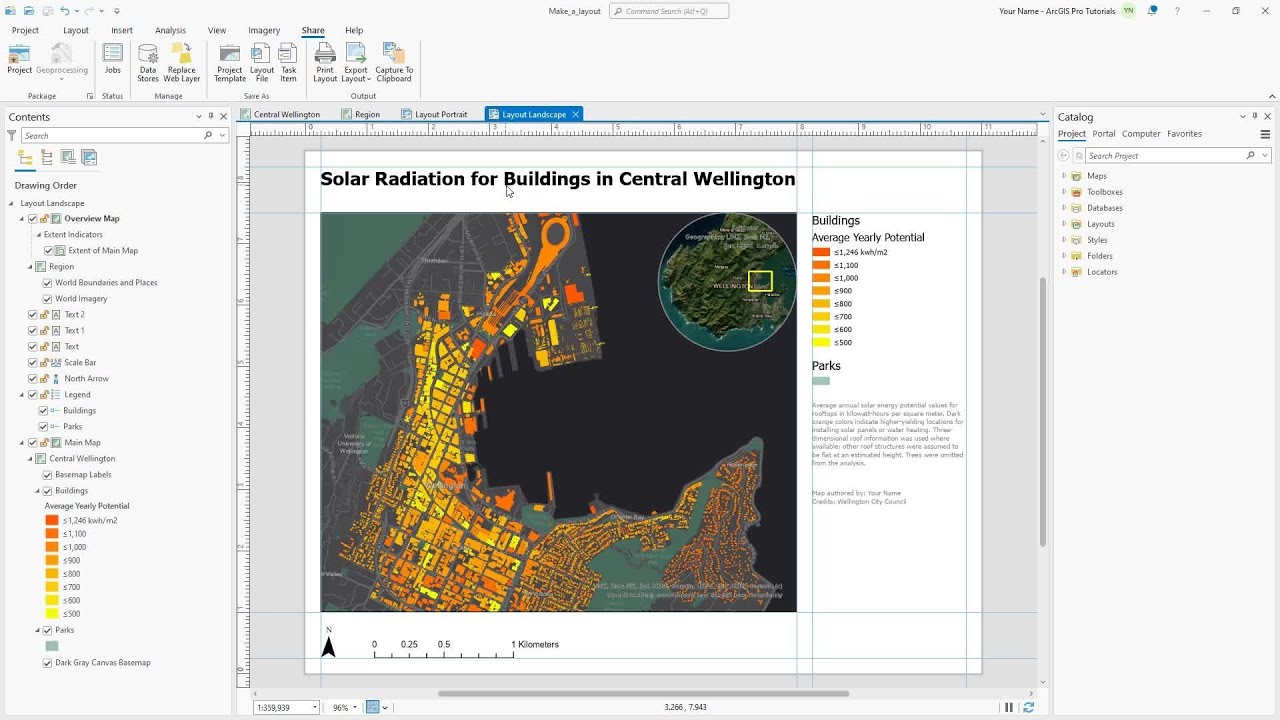Click the notifications bell icon
Screen dimensions: 1280x720
1153,11
